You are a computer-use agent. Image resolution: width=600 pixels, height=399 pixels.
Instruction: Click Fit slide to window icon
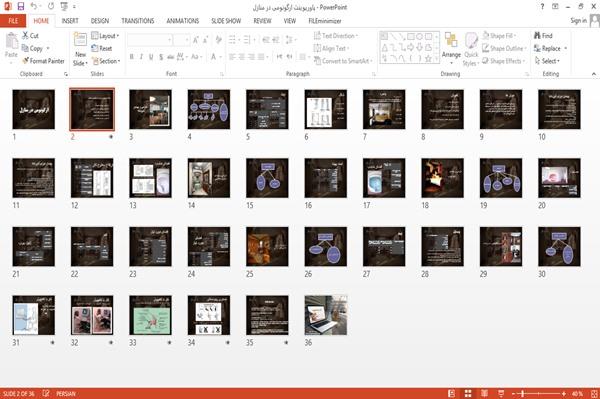[x=594, y=393]
